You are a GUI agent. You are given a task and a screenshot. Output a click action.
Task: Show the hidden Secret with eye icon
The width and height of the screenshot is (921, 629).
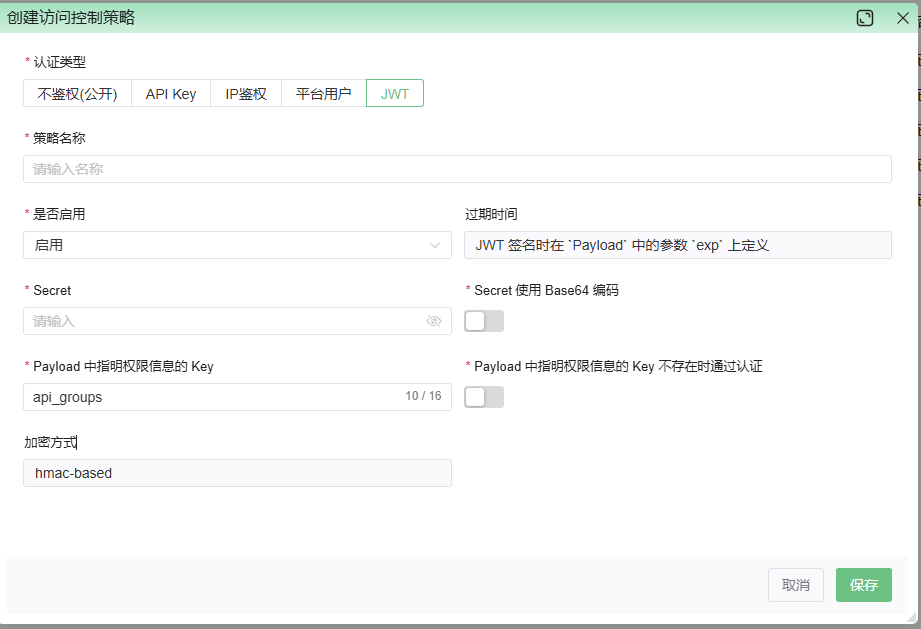coord(434,321)
